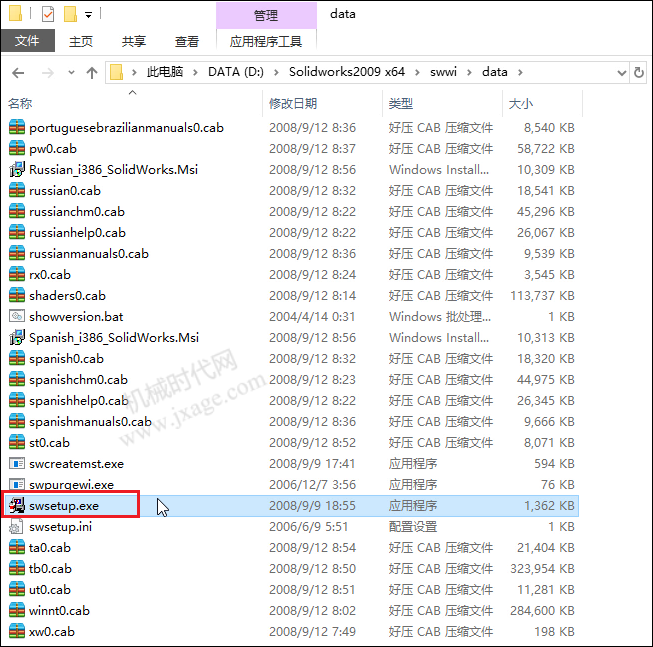653x647 pixels.
Task: Expand chevron after 此电脑 in address bar
Action: [195, 72]
